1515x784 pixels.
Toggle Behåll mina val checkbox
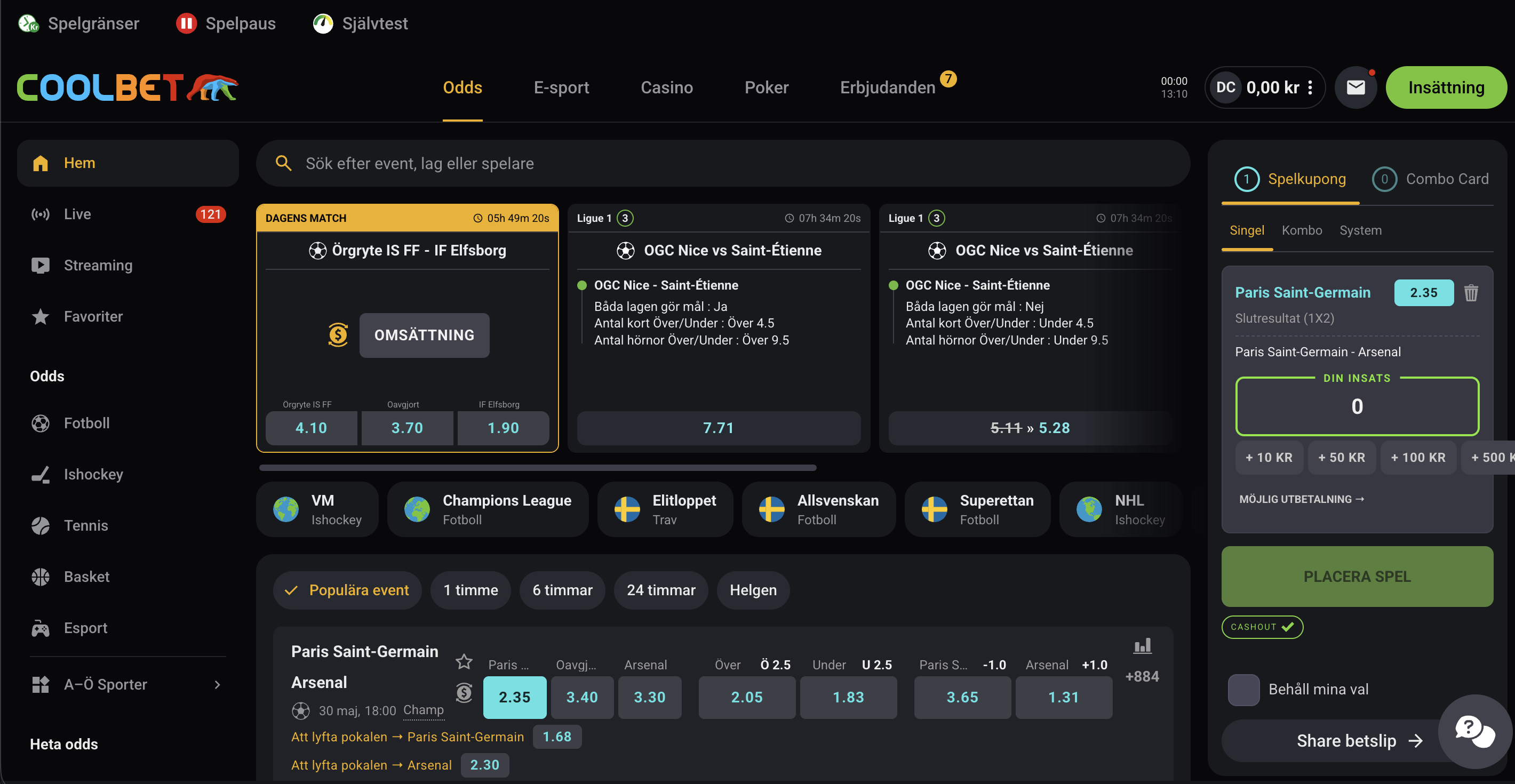pyautogui.click(x=1243, y=689)
